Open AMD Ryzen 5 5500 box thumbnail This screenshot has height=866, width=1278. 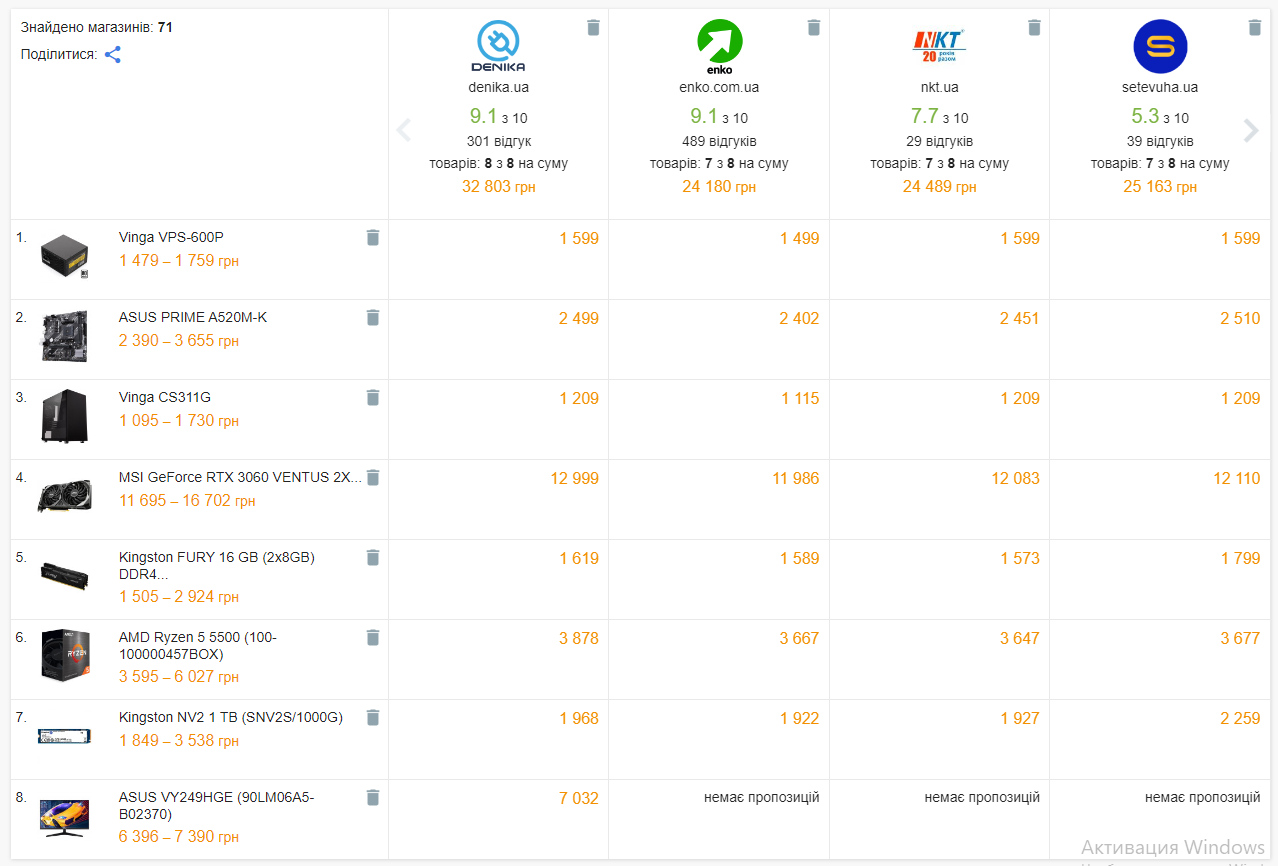click(x=65, y=656)
